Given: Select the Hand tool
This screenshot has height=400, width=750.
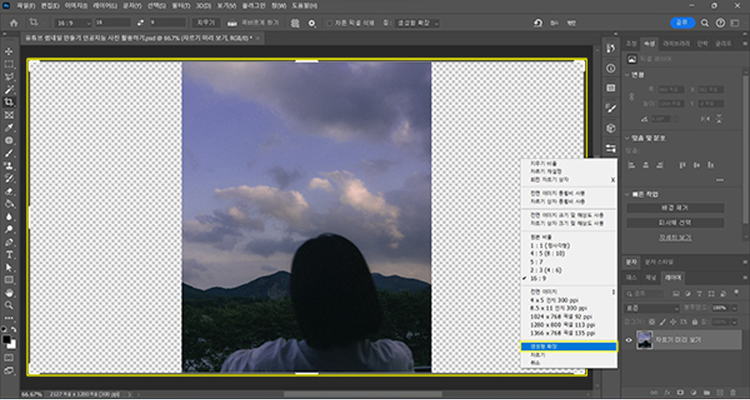Looking at the screenshot, I should click(x=9, y=292).
